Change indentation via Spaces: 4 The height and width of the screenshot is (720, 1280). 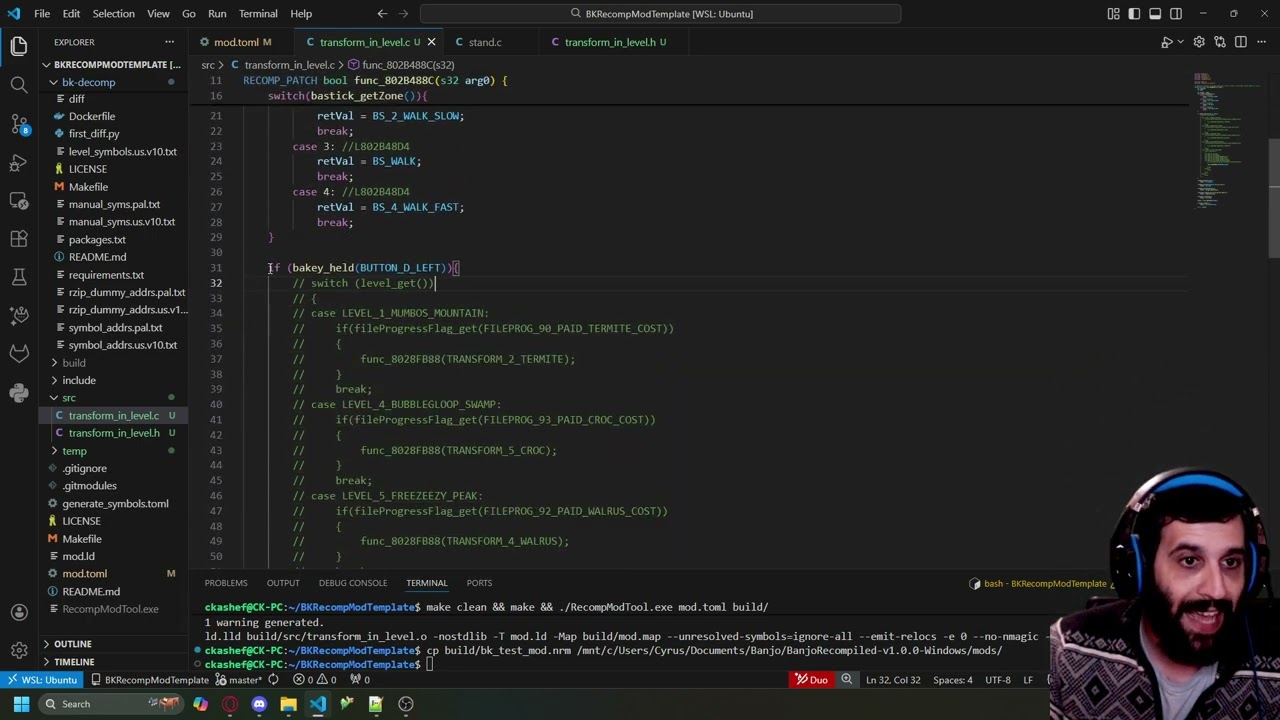pyautogui.click(x=952, y=680)
